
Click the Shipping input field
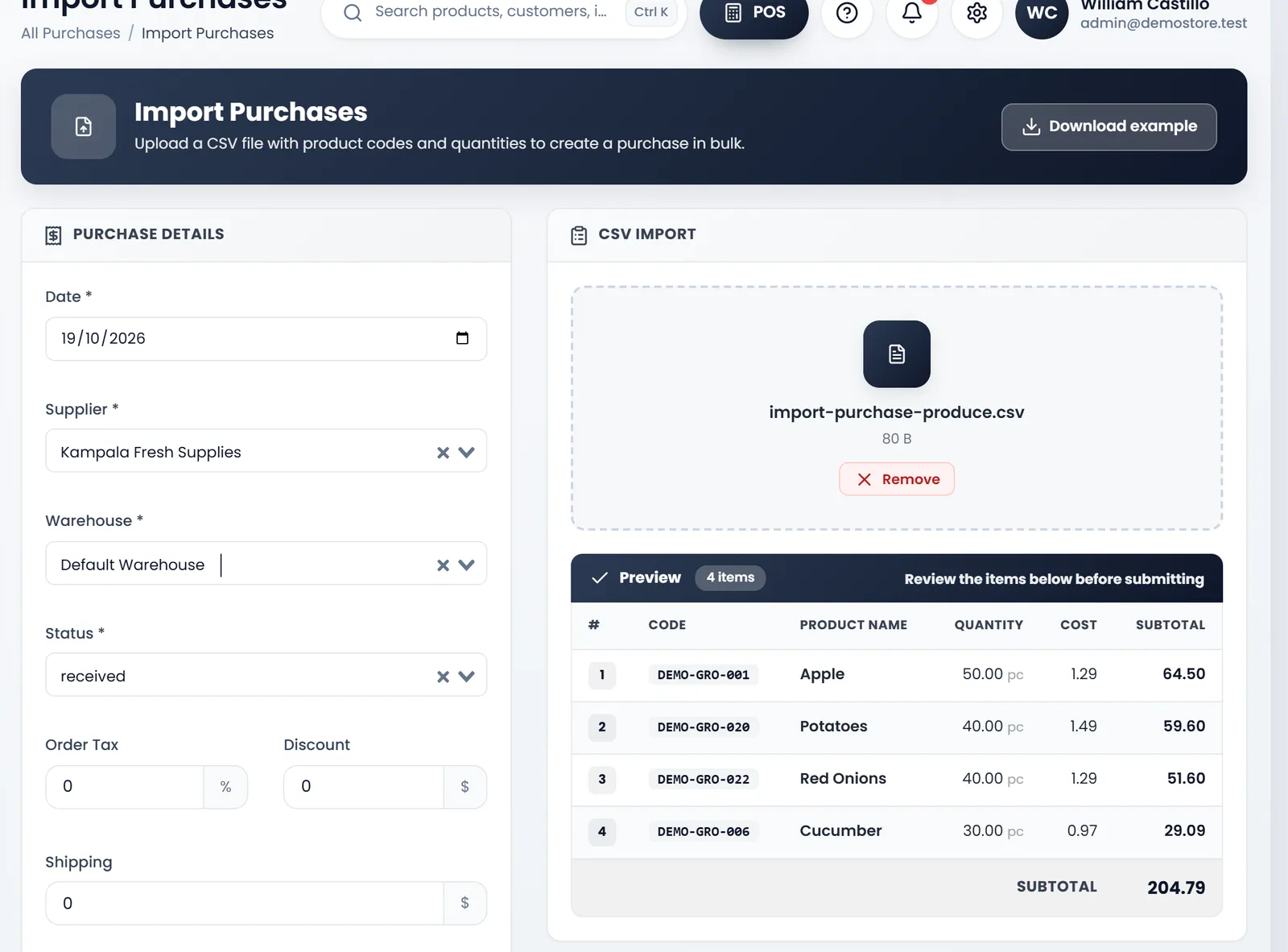point(245,904)
